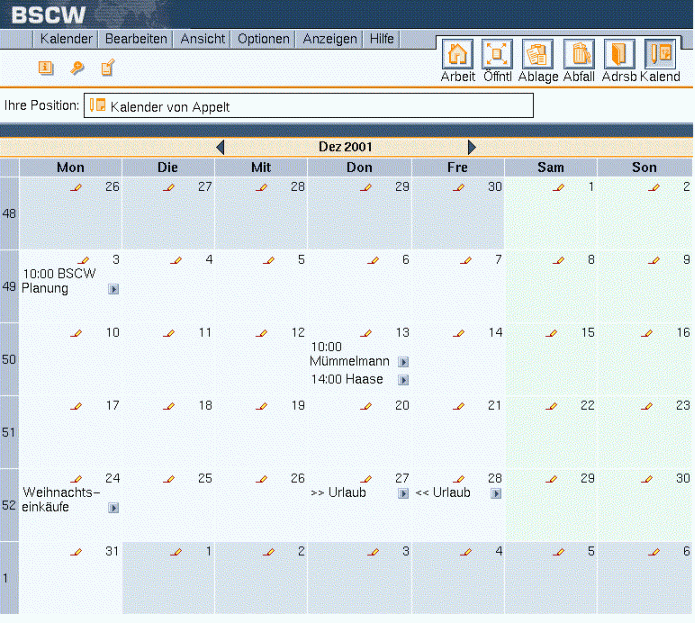
Task: Open the Bearbeiten menu
Action: 136,39
